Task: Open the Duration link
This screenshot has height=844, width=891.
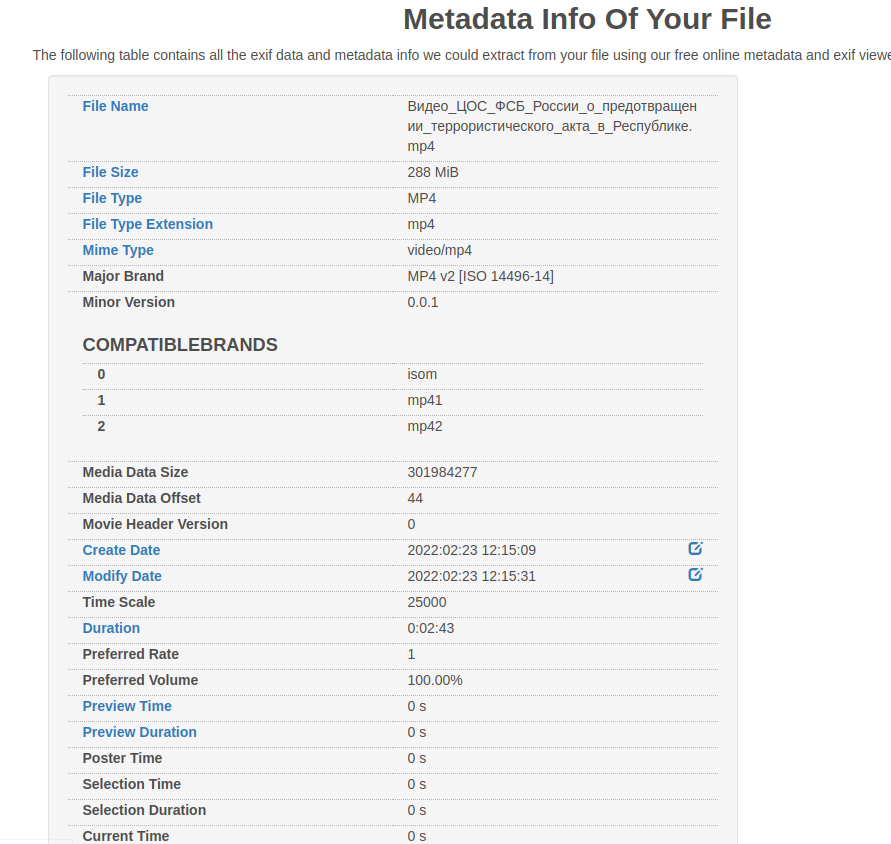Action: click(x=111, y=628)
